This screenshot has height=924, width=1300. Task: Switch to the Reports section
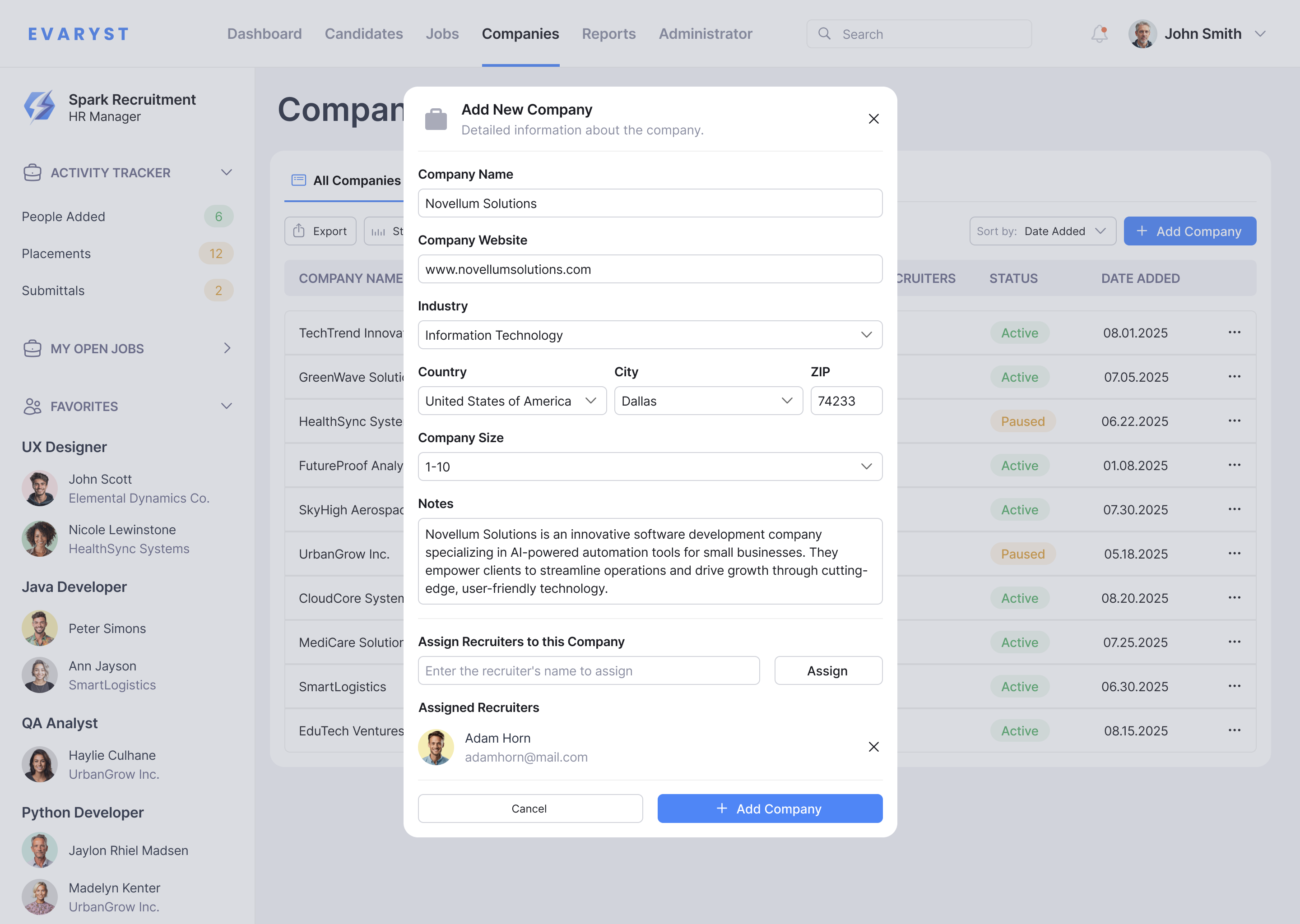tap(608, 33)
